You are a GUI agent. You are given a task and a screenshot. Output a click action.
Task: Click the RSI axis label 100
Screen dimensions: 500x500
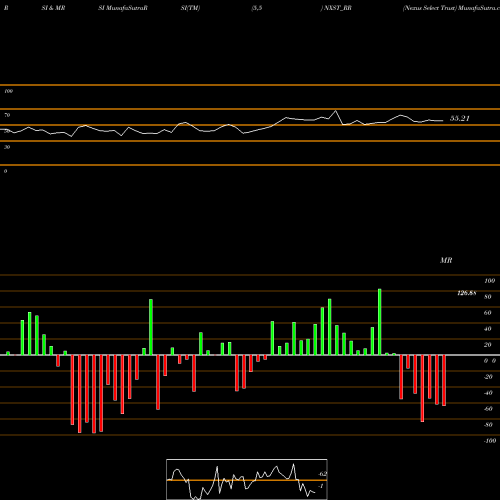point(9,91)
